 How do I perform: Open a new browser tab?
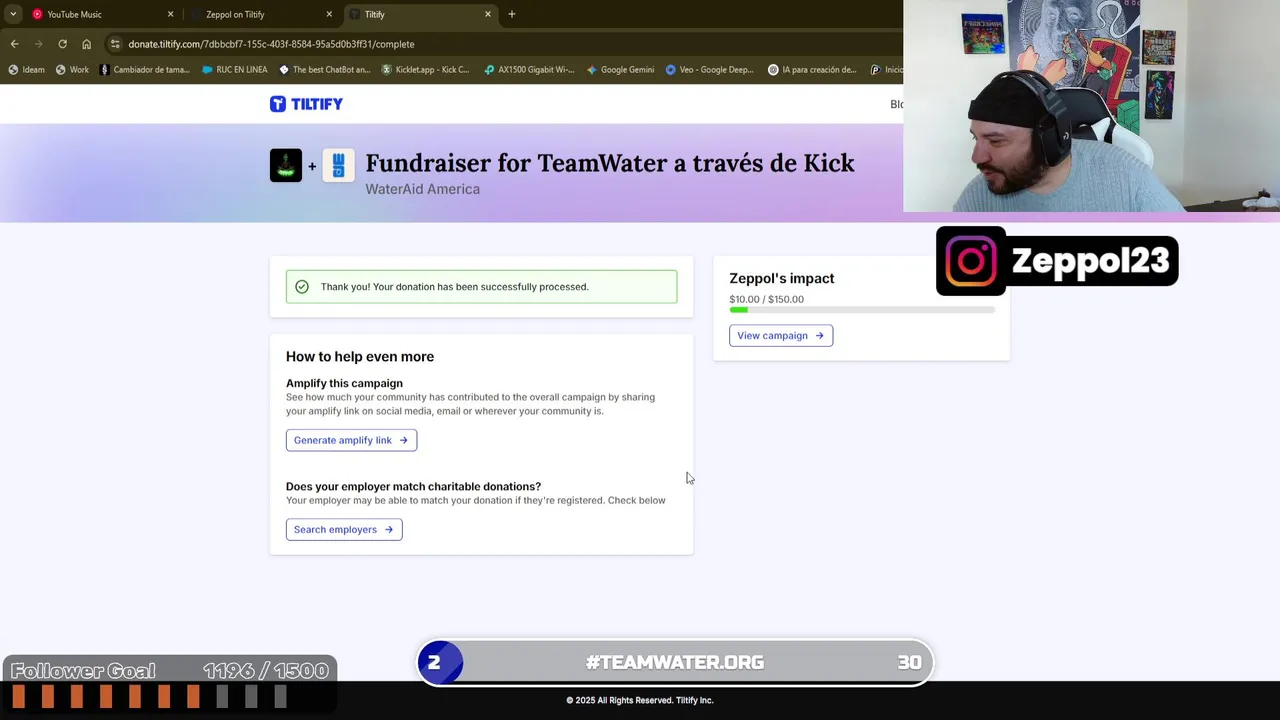pyautogui.click(x=512, y=14)
